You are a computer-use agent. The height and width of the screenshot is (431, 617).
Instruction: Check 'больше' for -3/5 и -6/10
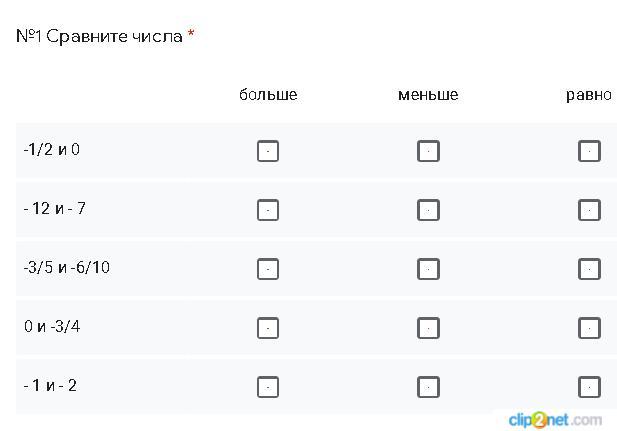click(268, 269)
